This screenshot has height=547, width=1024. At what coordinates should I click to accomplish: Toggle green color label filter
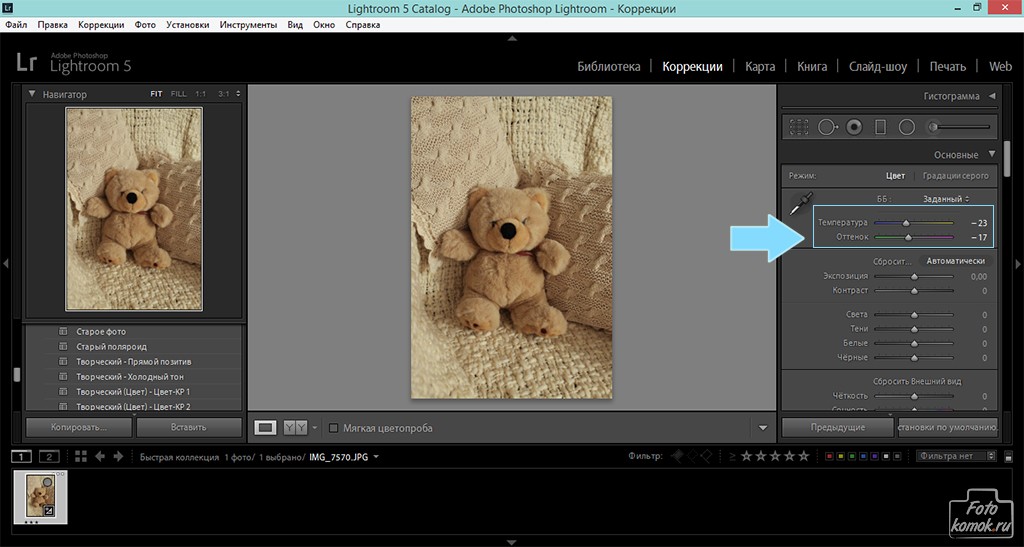click(852, 456)
